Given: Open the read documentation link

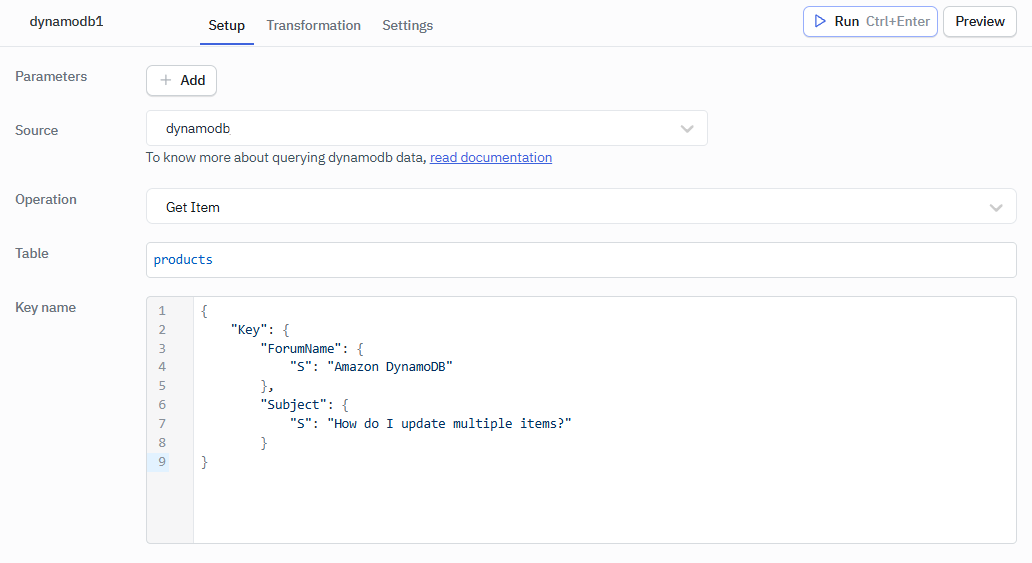Looking at the screenshot, I should click(x=490, y=157).
